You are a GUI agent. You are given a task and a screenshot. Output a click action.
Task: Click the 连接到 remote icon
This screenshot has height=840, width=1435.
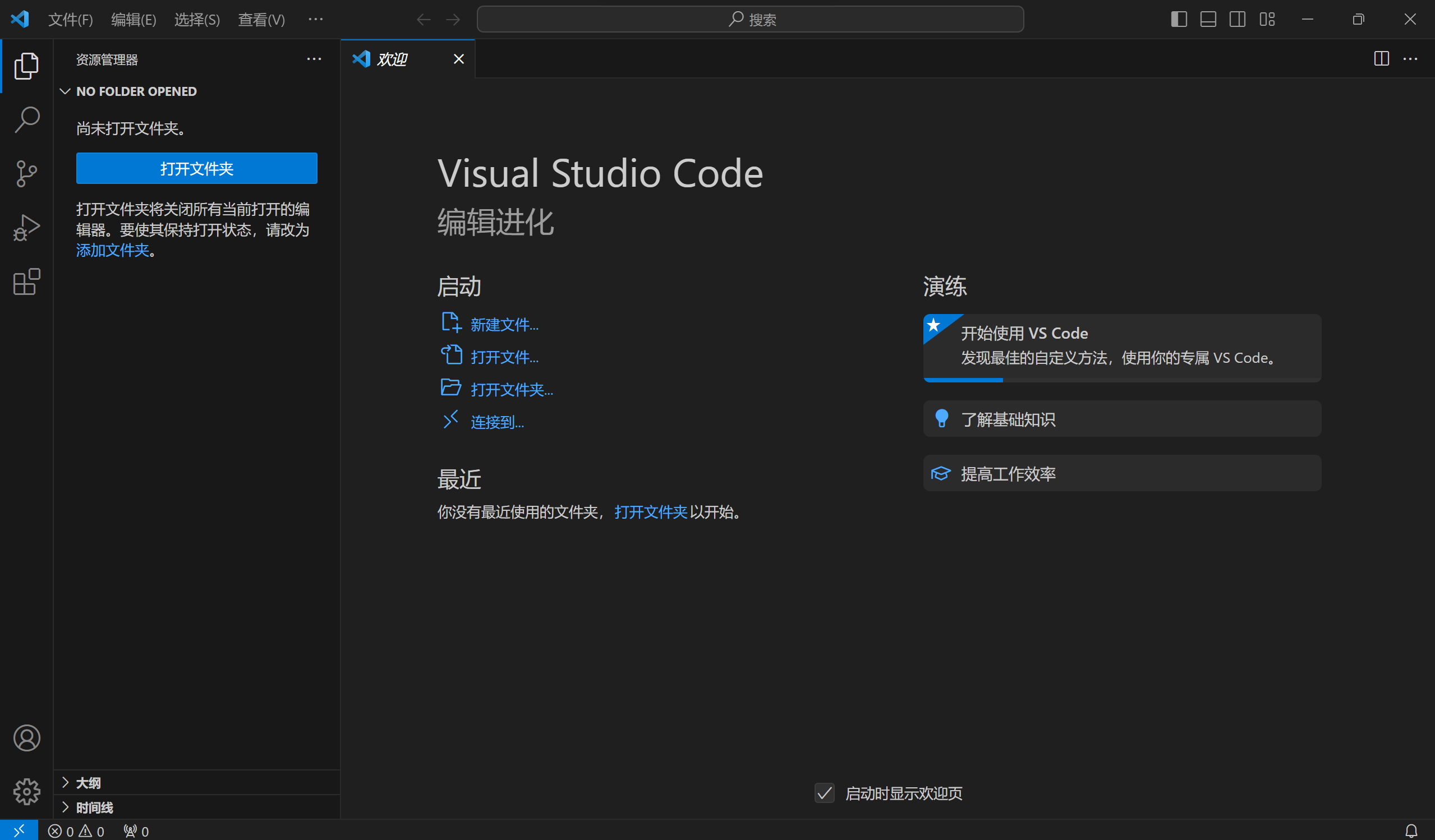pos(450,419)
